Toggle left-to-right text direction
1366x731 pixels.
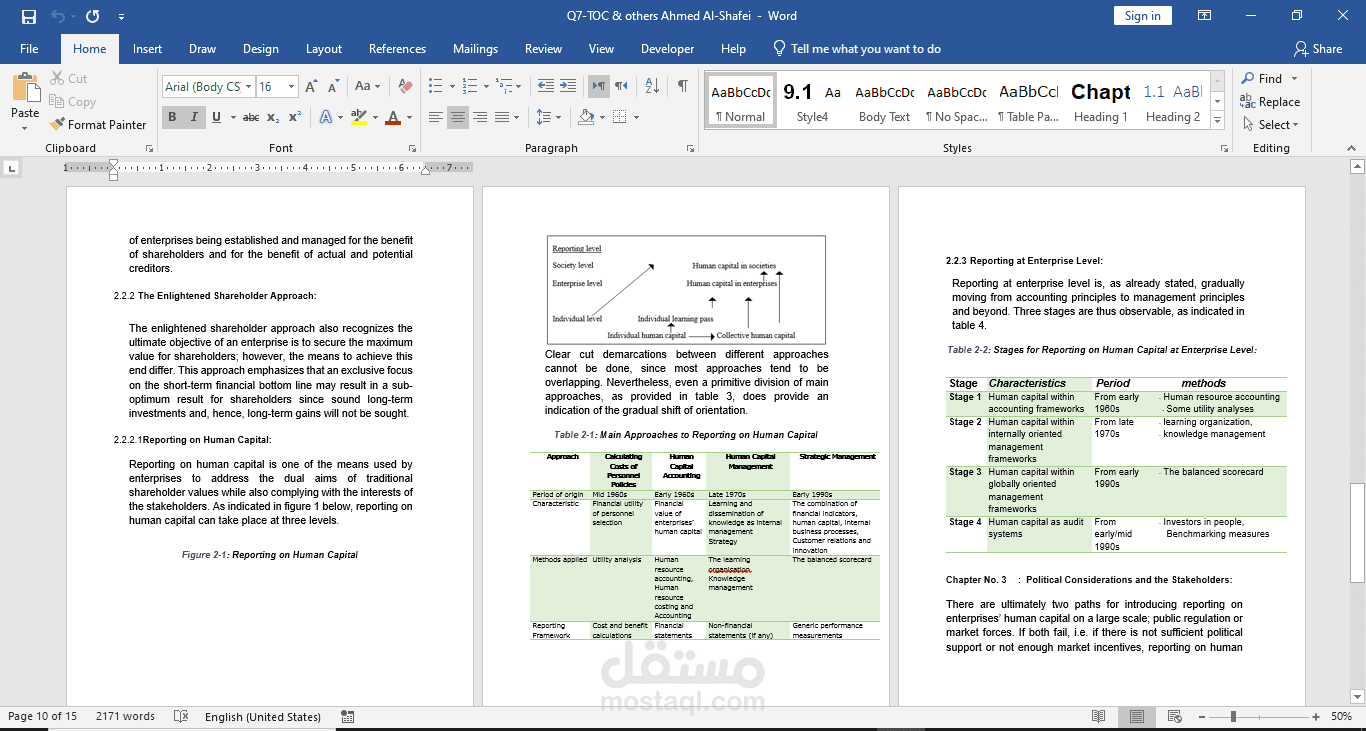(x=598, y=87)
